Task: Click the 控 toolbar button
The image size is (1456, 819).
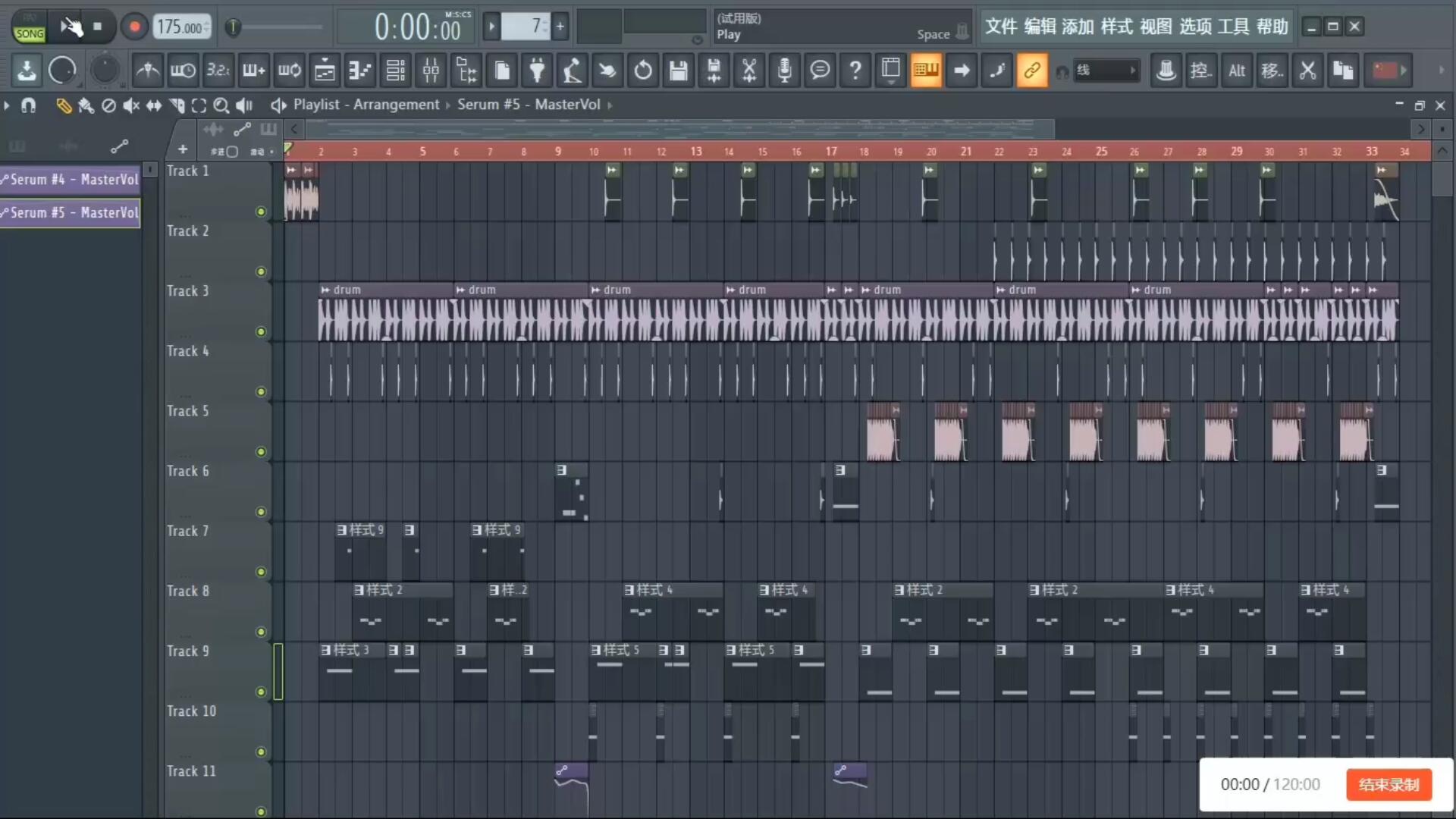Action: (x=1201, y=71)
